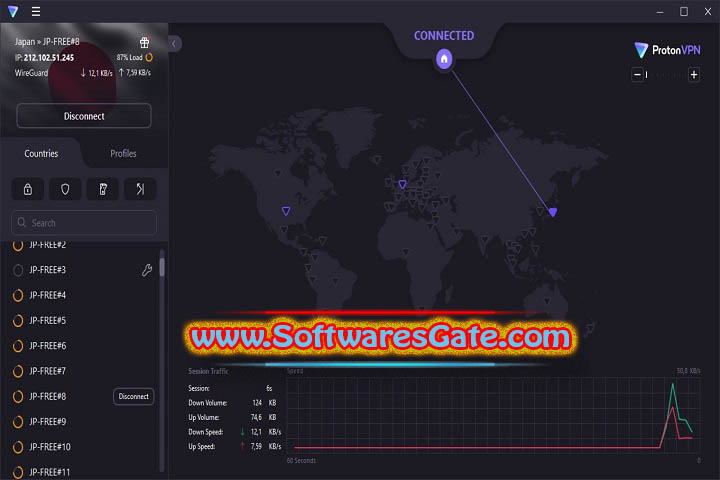Zoom out the map with minus

pyautogui.click(x=637, y=74)
